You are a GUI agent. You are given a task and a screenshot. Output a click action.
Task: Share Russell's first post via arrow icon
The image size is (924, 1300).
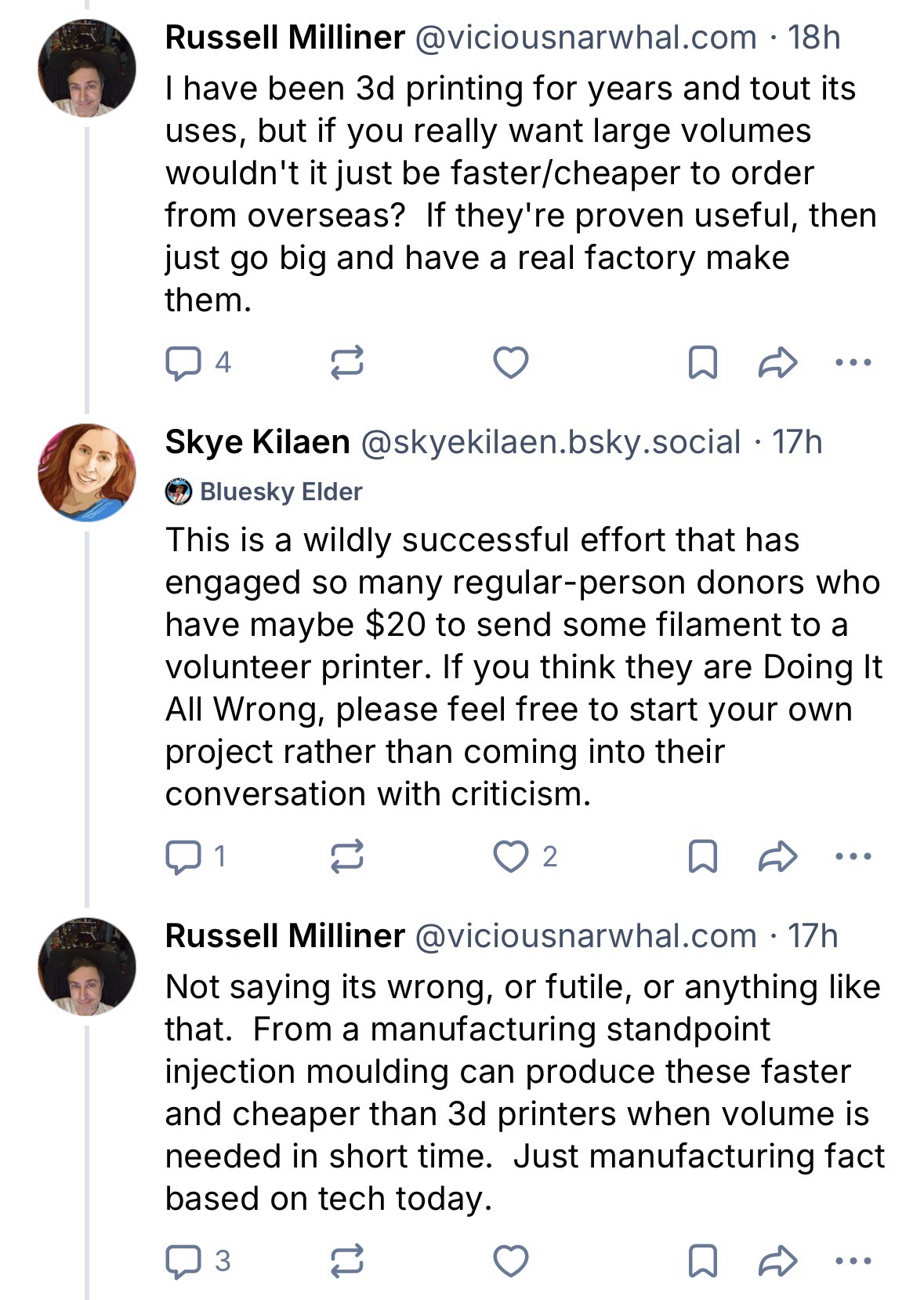pos(778,362)
